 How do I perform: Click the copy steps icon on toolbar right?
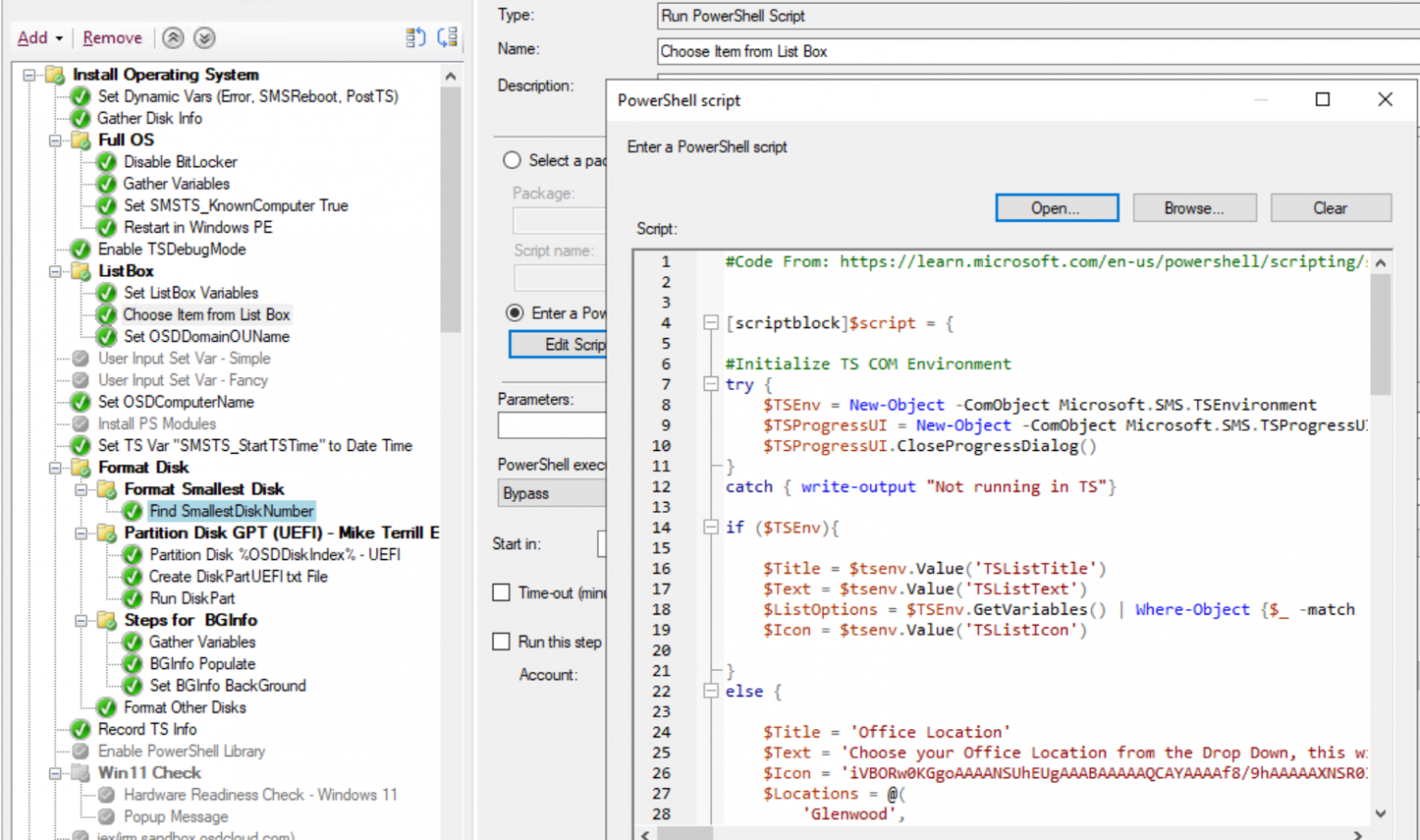[x=415, y=37]
